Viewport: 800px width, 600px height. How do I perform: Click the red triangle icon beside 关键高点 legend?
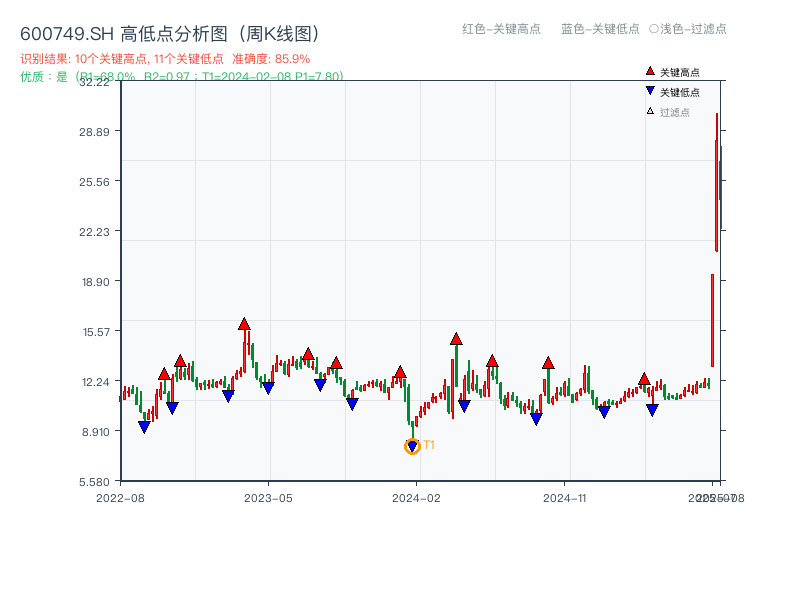pyautogui.click(x=650, y=71)
